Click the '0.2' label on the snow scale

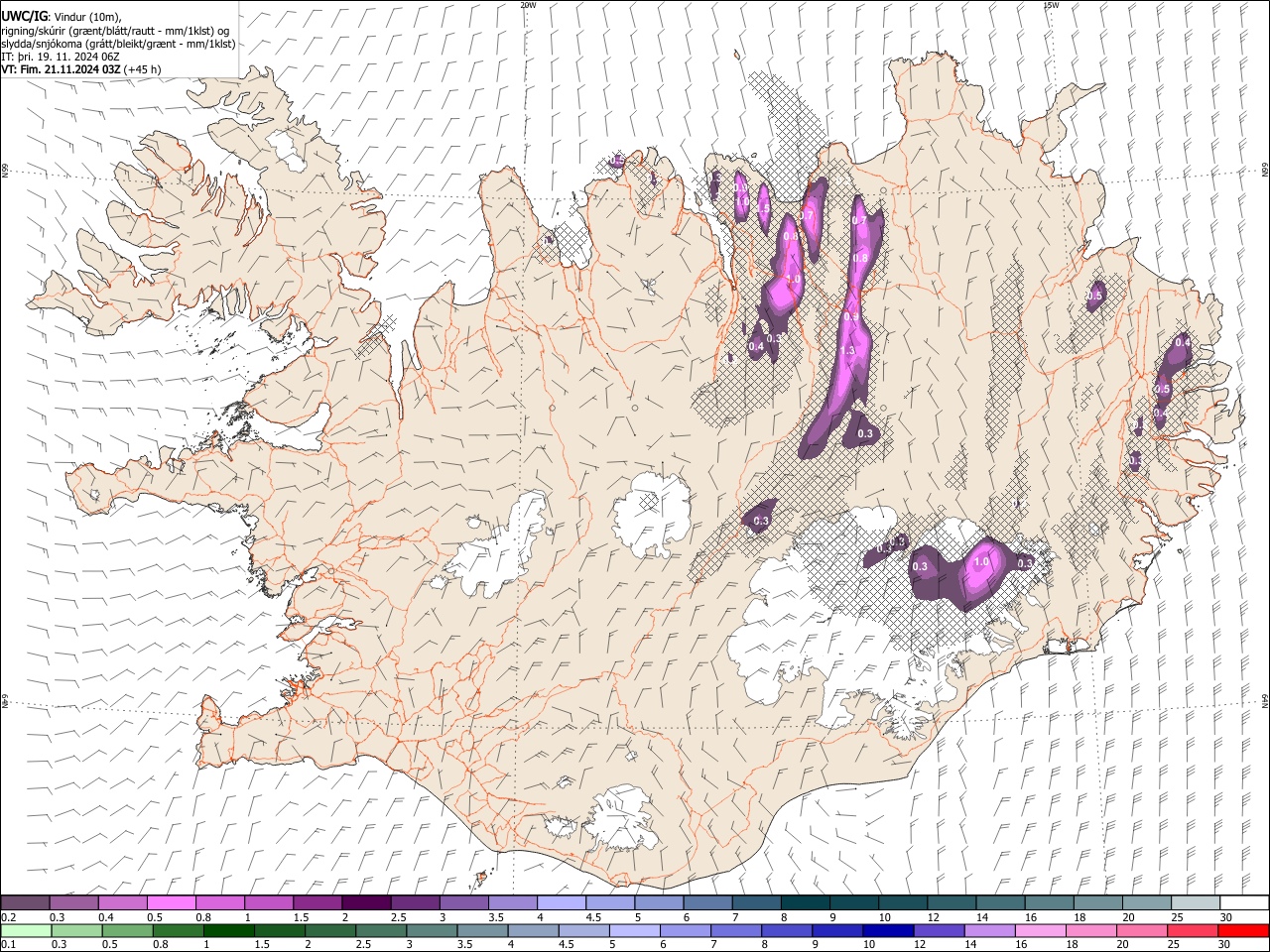pyautogui.click(x=8, y=917)
